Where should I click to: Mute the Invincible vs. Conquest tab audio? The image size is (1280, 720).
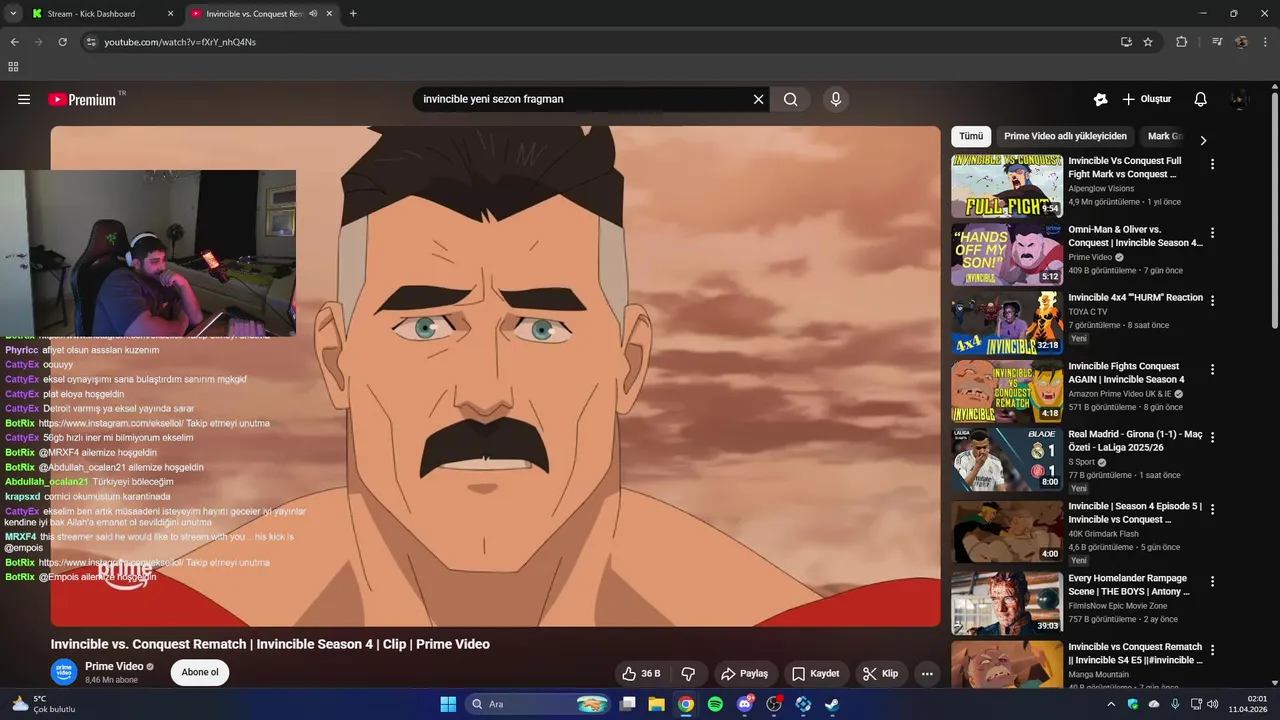tap(313, 14)
